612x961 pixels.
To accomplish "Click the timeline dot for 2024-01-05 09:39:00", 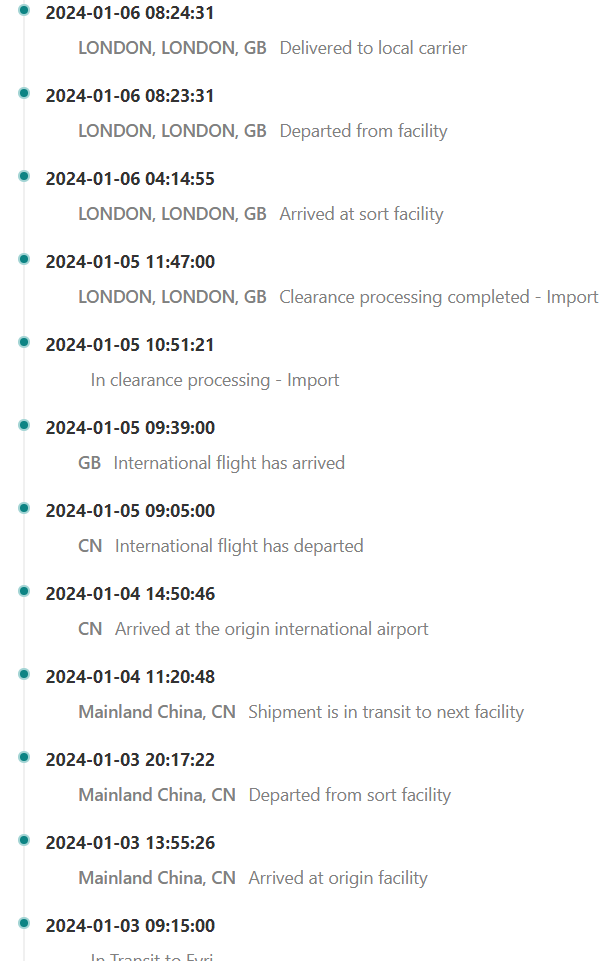I will coord(24,425).
